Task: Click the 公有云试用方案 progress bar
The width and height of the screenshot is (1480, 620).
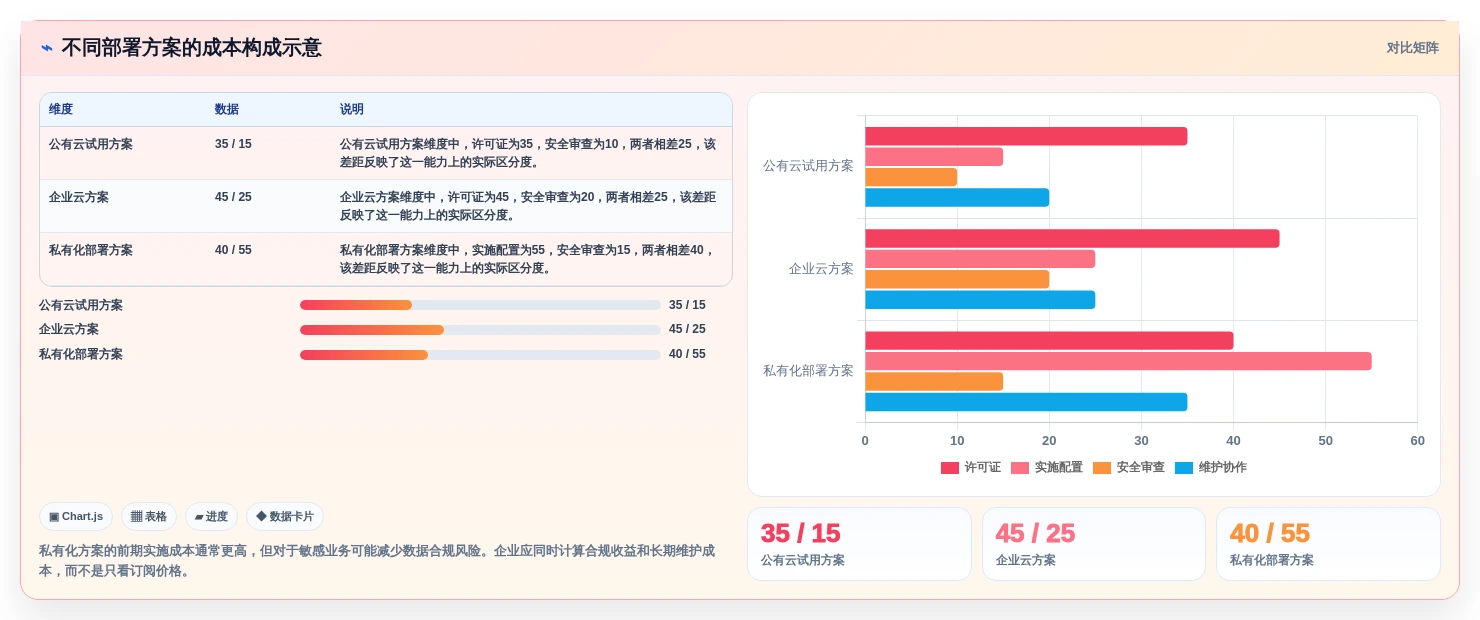Action: tap(480, 305)
